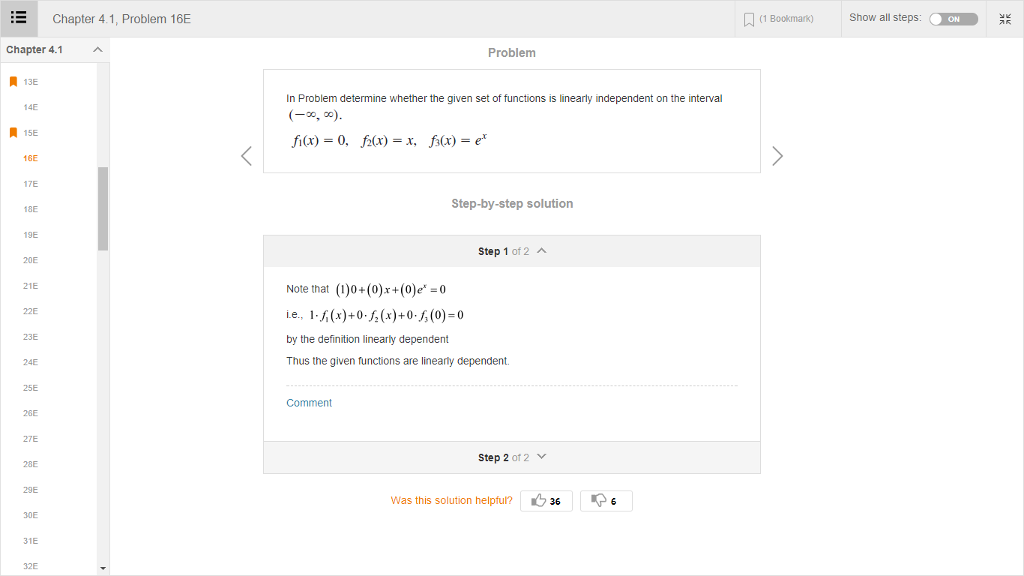Click the bookmark flag next to 15E
Screen dimensions: 1024x576
14,132
